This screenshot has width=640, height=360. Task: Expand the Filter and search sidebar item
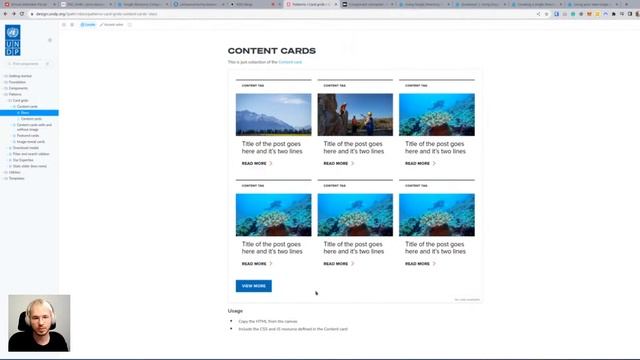31,154
